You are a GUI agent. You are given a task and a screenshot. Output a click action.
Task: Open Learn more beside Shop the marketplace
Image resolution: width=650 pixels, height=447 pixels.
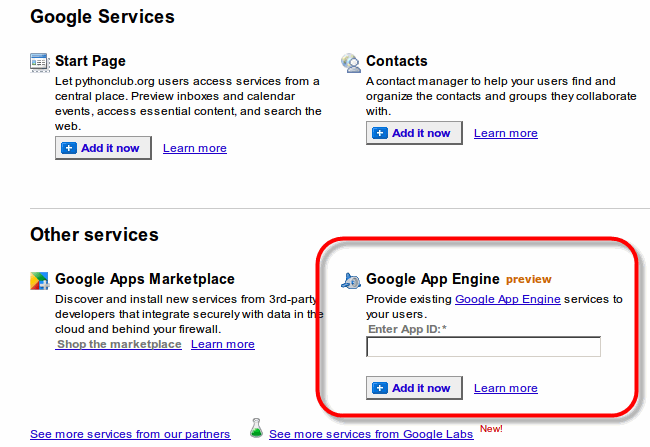(223, 344)
